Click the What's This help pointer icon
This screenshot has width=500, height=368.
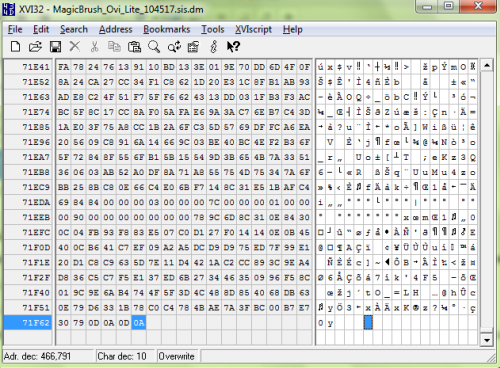click(233, 46)
